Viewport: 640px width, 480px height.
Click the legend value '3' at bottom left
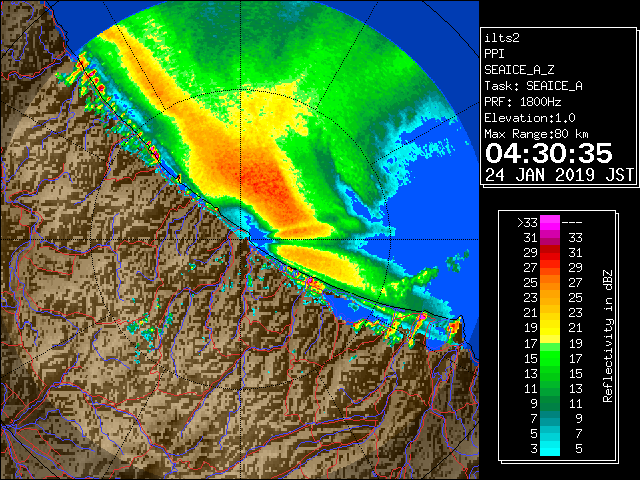coord(534,449)
